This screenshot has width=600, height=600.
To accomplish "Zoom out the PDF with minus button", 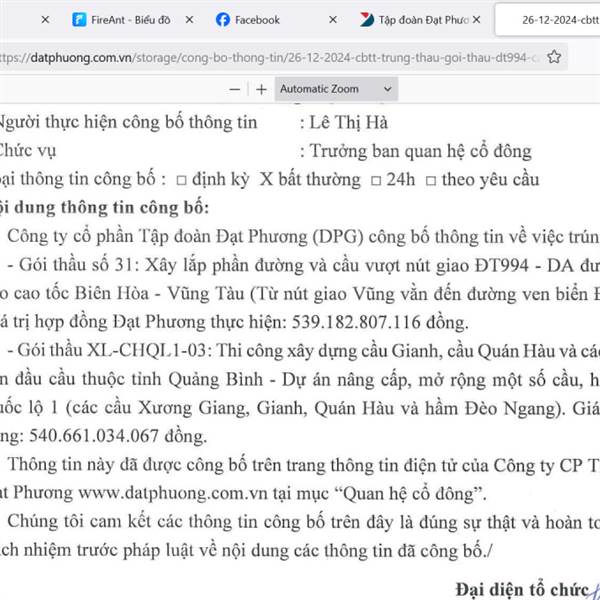I will pos(235,90).
